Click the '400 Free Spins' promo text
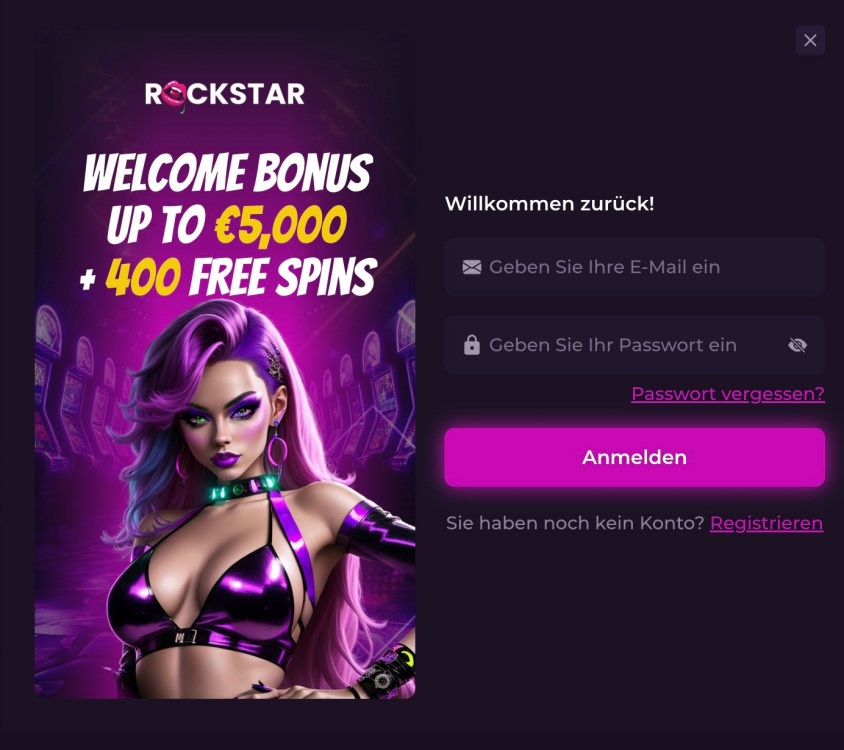The image size is (844, 750). coord(241,277)
